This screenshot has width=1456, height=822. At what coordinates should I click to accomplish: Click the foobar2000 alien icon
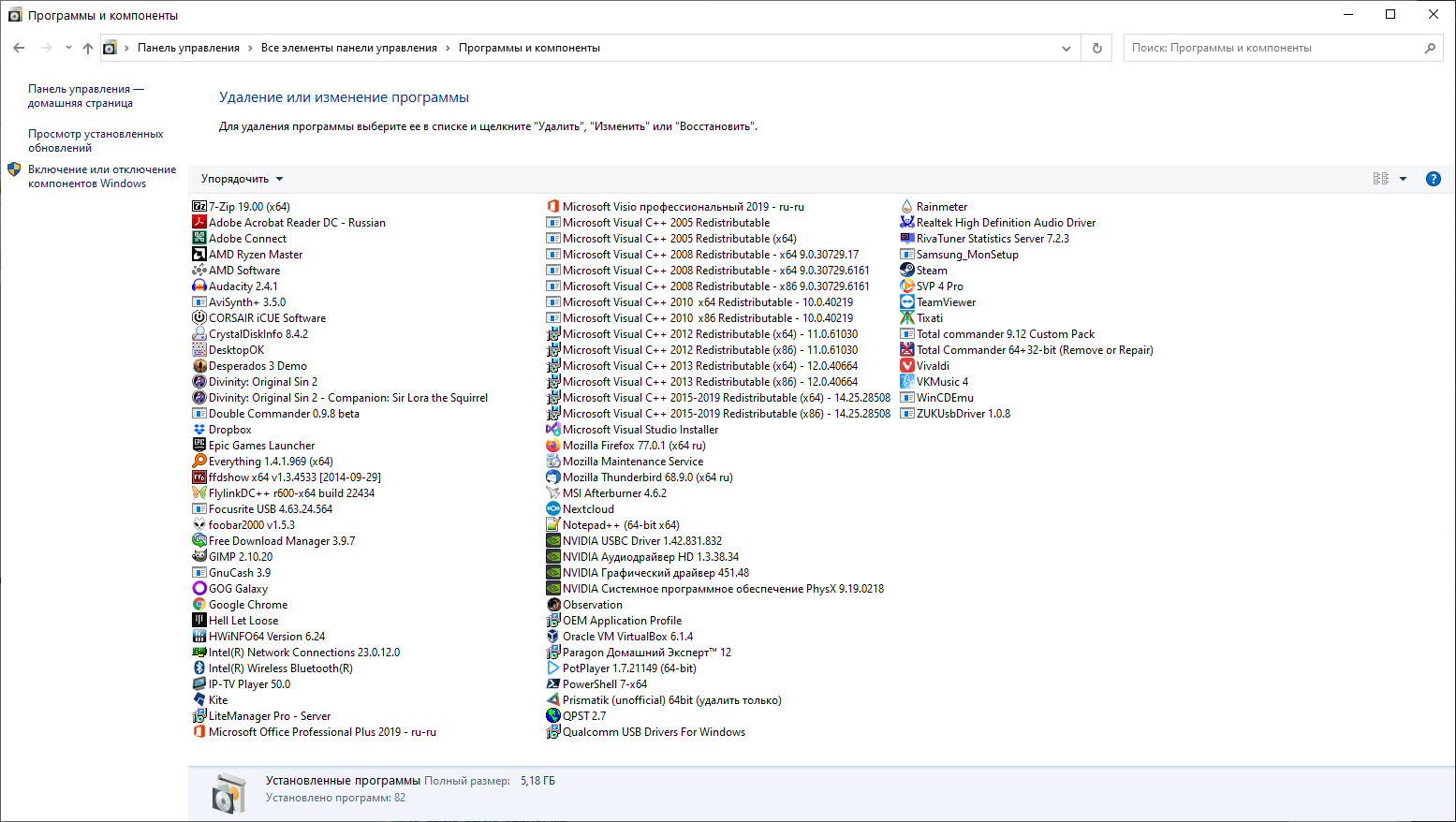coord(199,525)
